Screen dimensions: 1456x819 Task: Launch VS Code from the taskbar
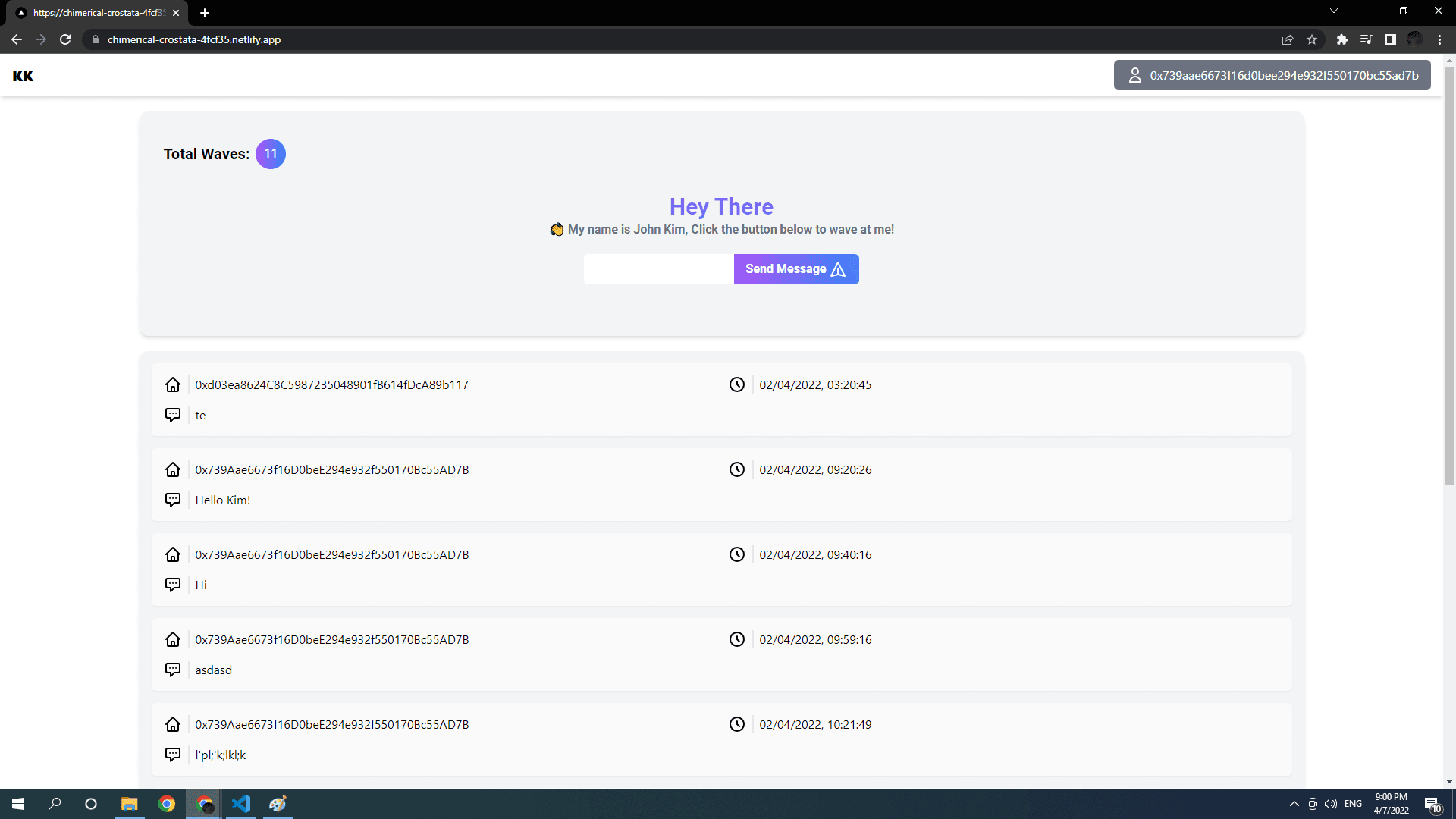tap(241, 804)
